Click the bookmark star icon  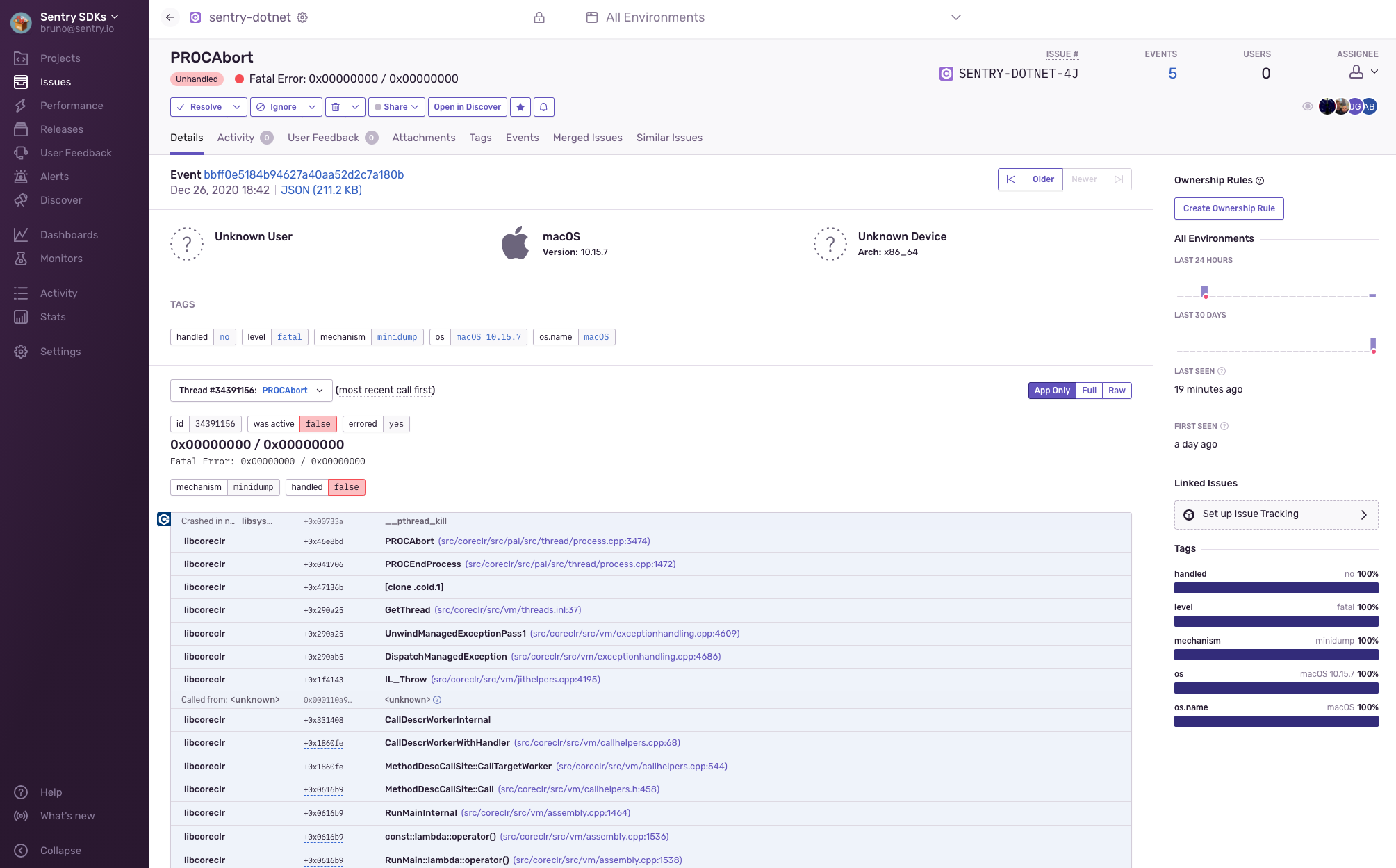pyautogui.click(x=520, y=107)
